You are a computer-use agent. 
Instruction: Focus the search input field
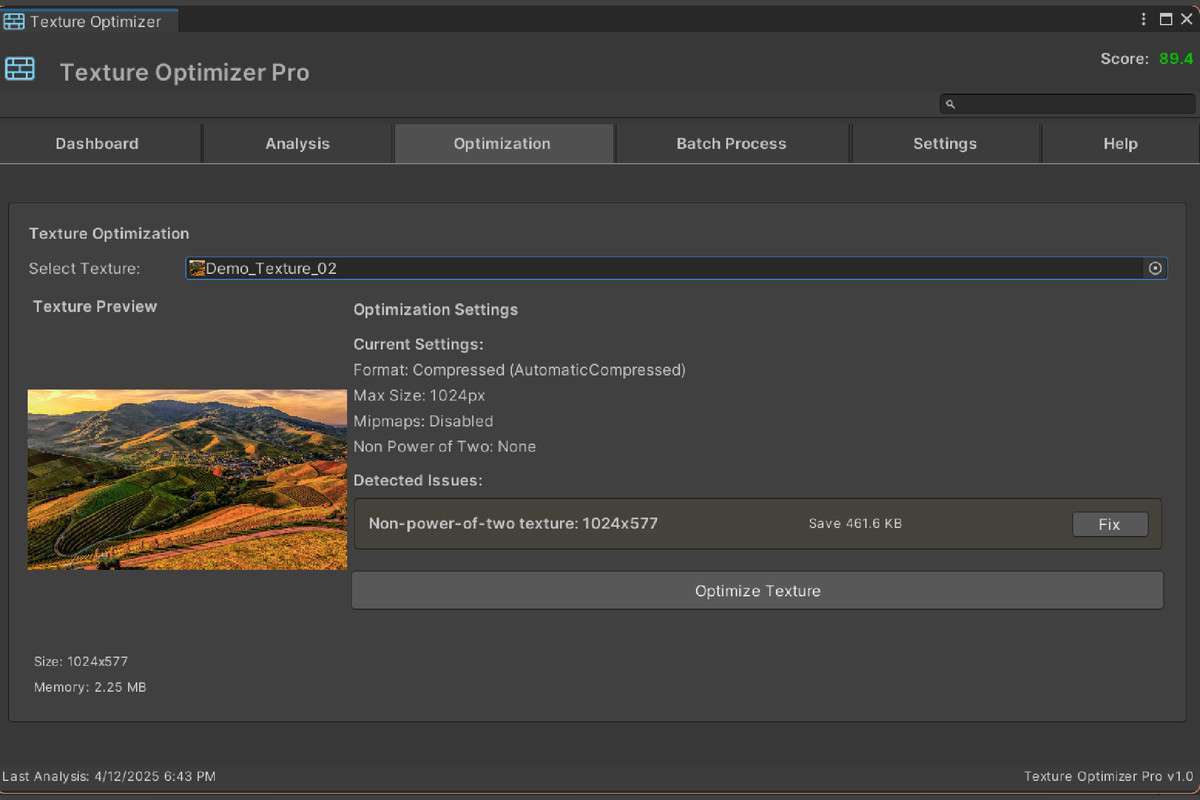pos(1067,104)
